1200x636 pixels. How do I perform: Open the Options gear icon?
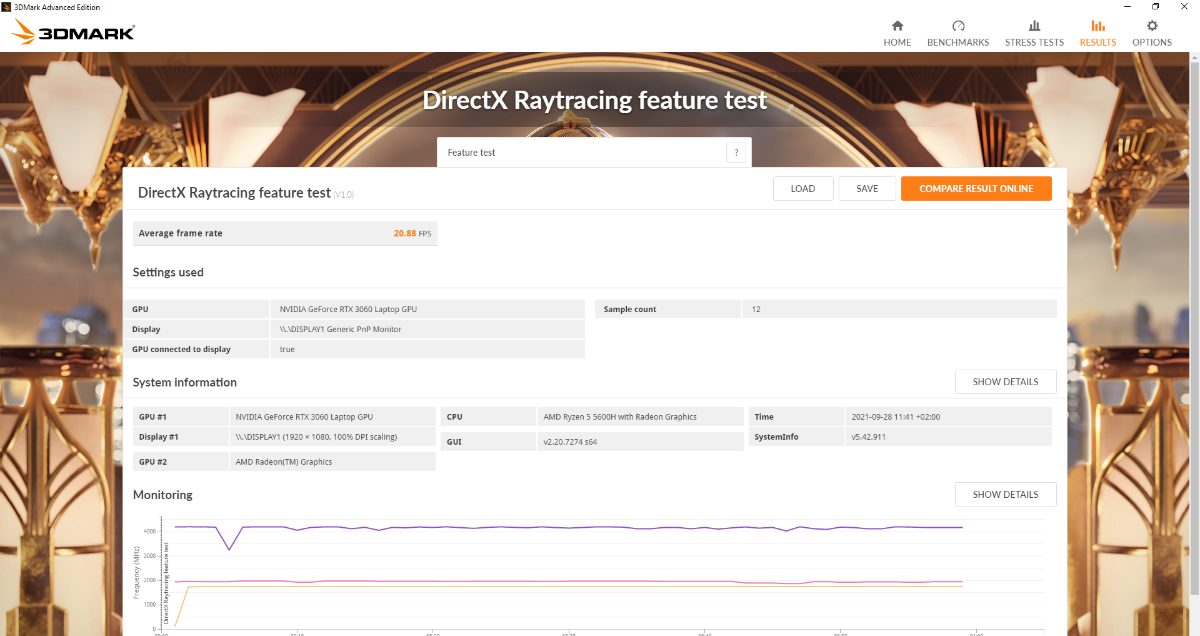tap(1152, 26)
